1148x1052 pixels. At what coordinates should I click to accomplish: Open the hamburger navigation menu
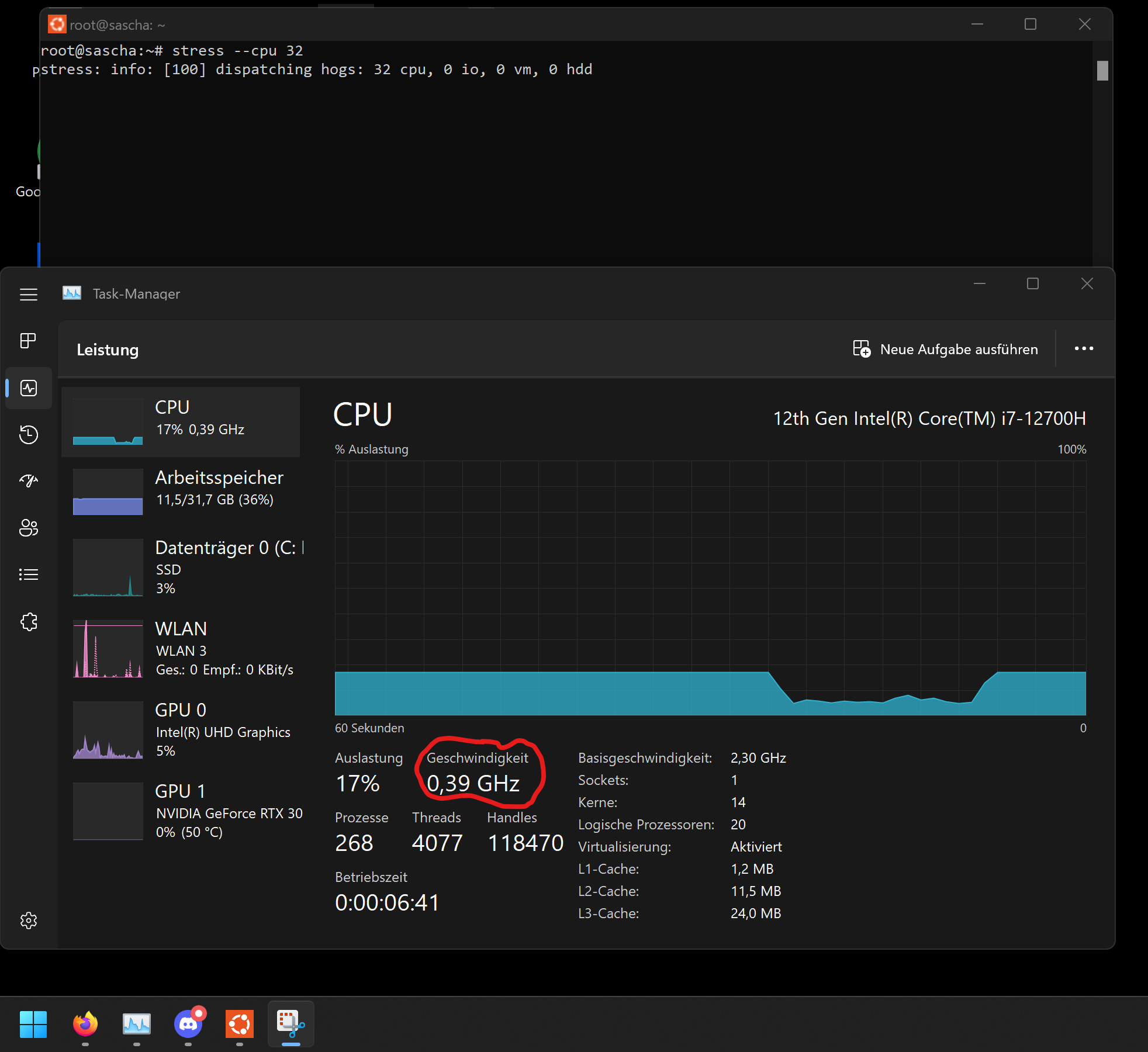(x=28, y=294)
